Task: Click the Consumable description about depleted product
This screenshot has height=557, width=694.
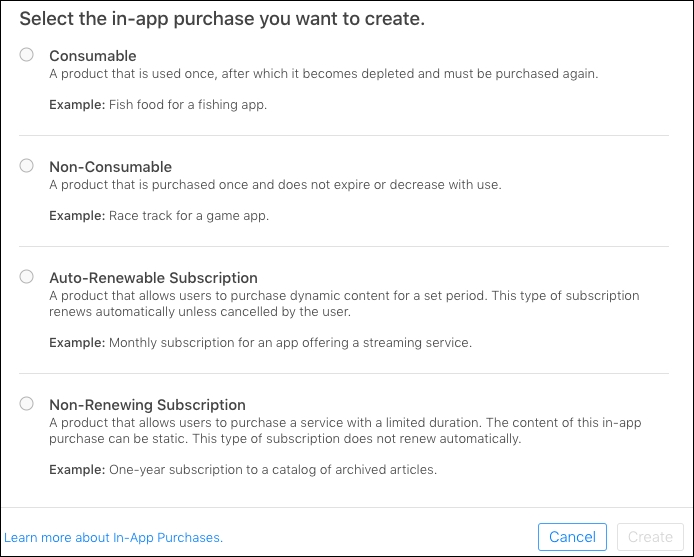Action: pos(323,73)
